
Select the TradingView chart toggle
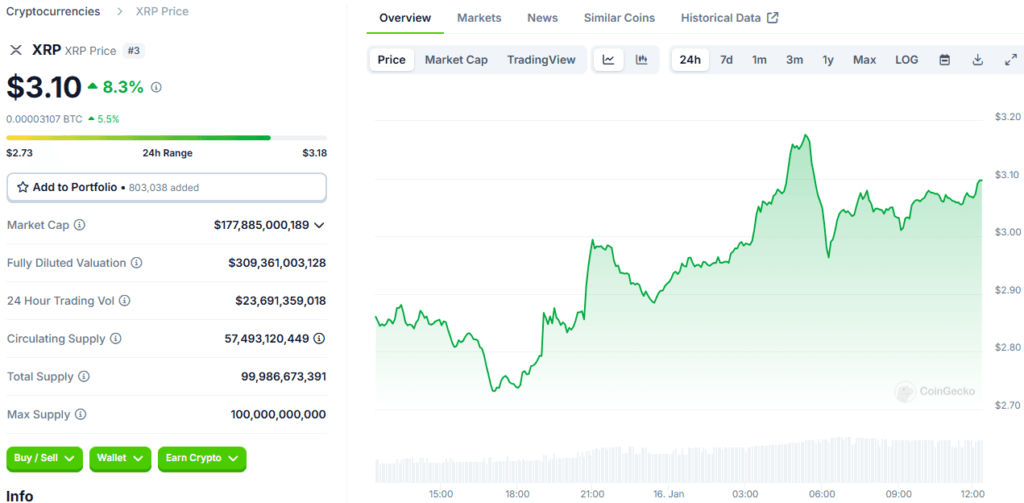[541, 60]
